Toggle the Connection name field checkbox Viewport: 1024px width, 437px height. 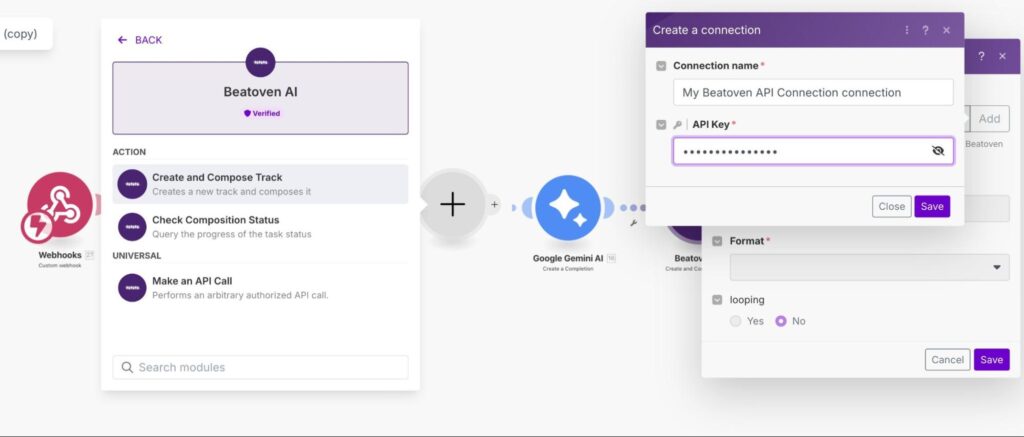661,66
